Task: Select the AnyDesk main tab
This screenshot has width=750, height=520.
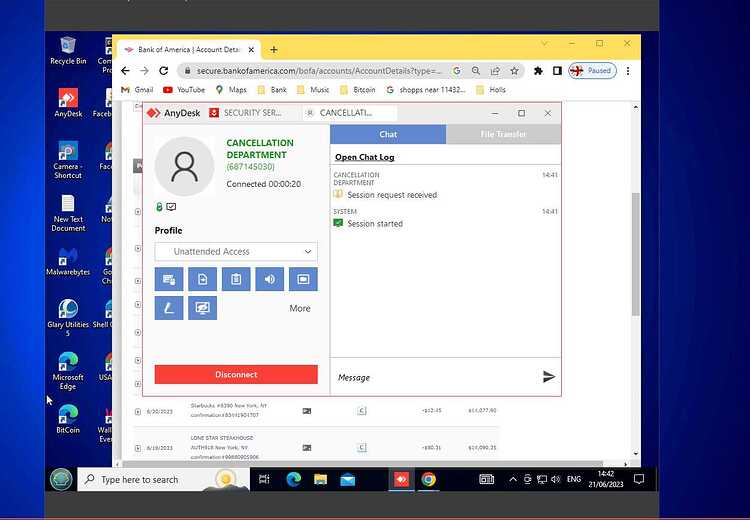Action: click(x=174, y=113)
